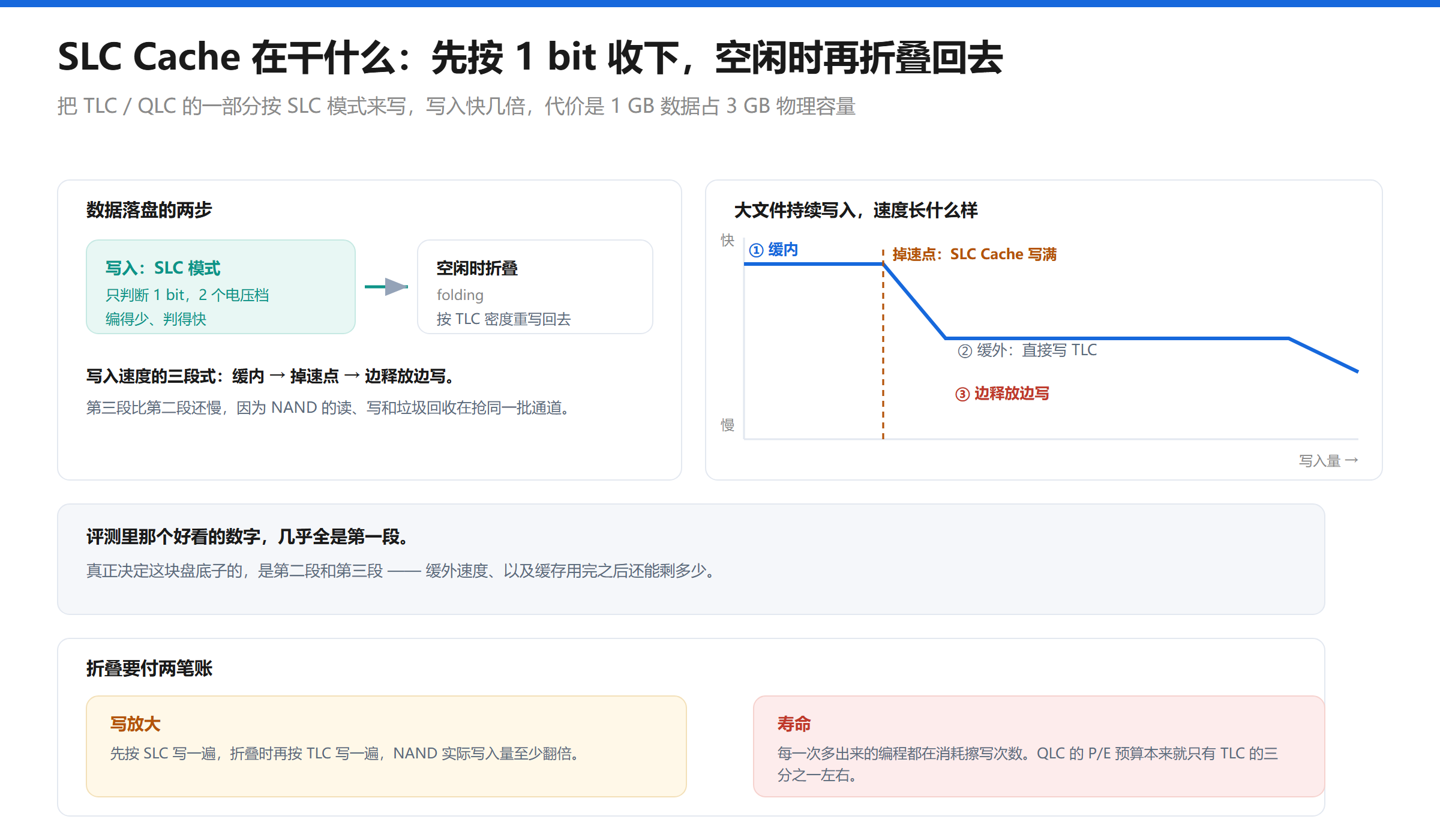Click the red '③ 边释放边写' label
This screenshot has width=1440, height=840.
(x=1002, y=394)
